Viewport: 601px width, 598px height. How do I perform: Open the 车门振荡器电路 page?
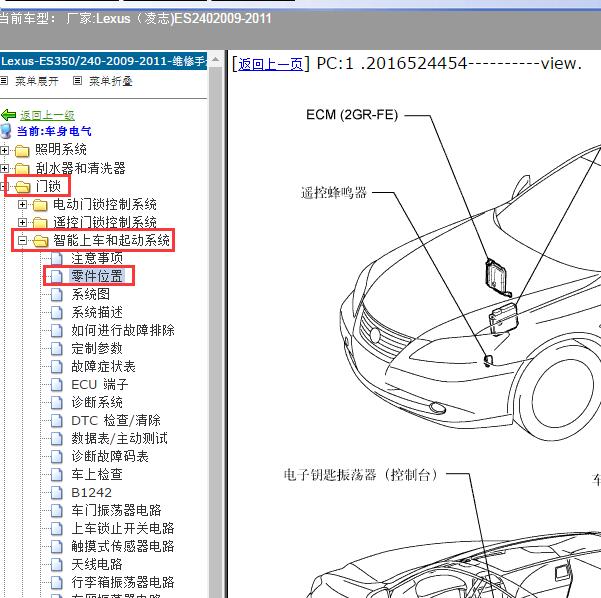point(117,510)
